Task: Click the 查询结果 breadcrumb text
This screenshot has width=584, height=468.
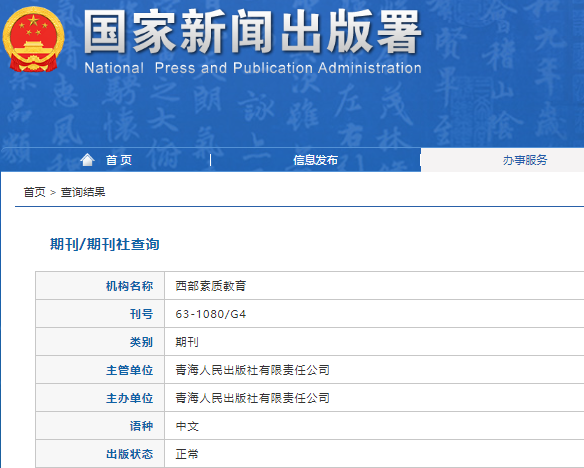Action: click(83, 192)
